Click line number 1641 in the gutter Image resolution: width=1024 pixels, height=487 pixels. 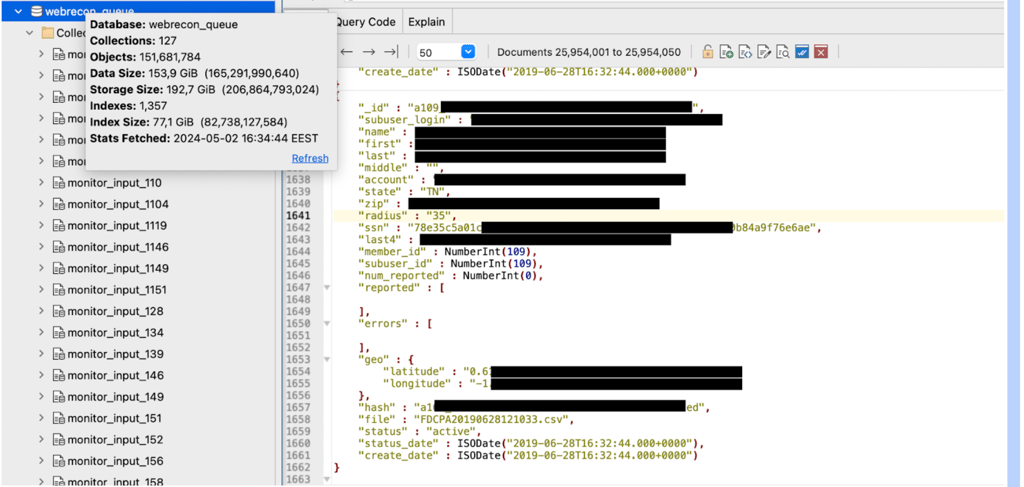click(x=298, y=215)
